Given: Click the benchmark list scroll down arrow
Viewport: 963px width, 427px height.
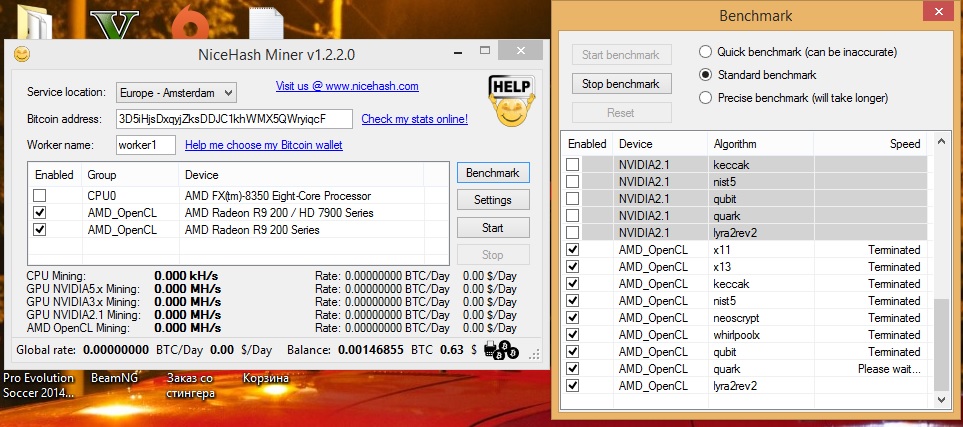Looking at the screenshot, I should [942, 399].
